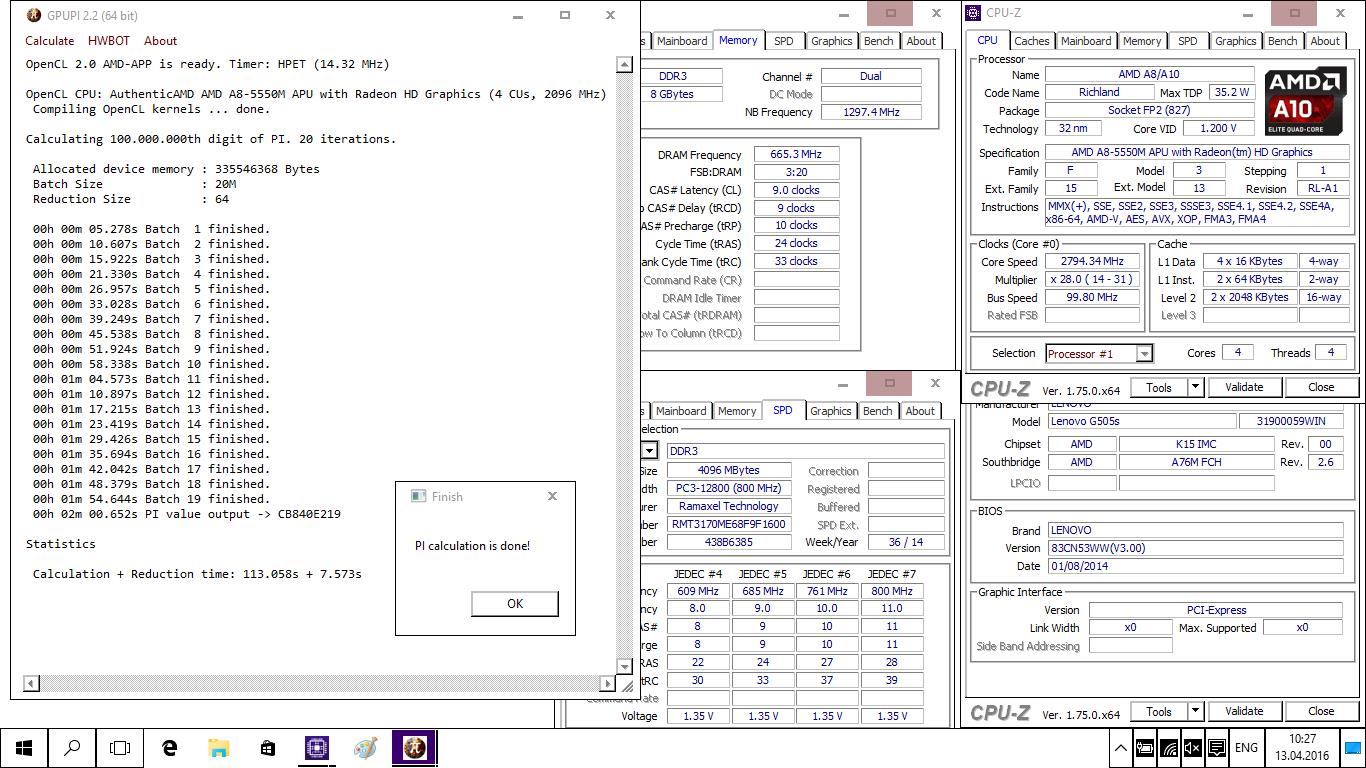
Task: Click the Core Speed value field
Action: click(1093, 261)
